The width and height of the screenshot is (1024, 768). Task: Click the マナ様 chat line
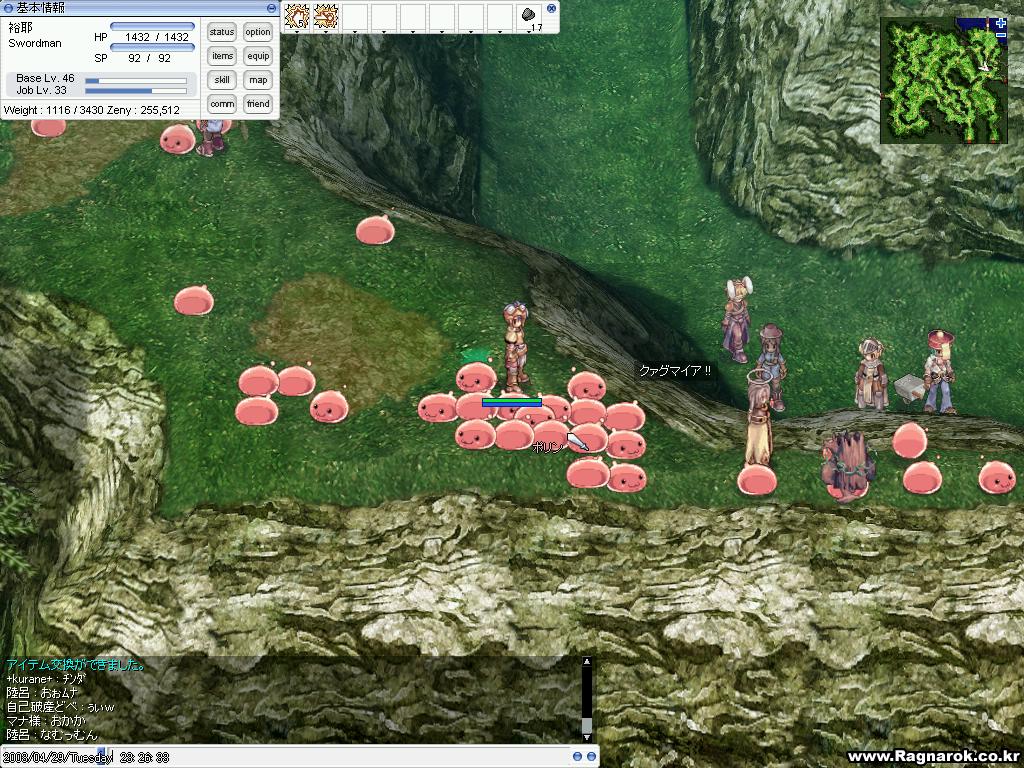coord(46,721)
